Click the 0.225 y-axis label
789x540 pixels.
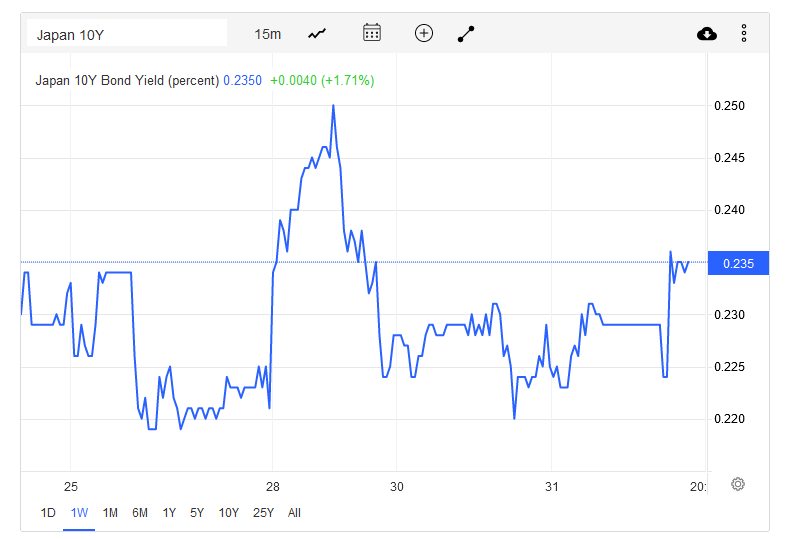[x=729, y=367]
